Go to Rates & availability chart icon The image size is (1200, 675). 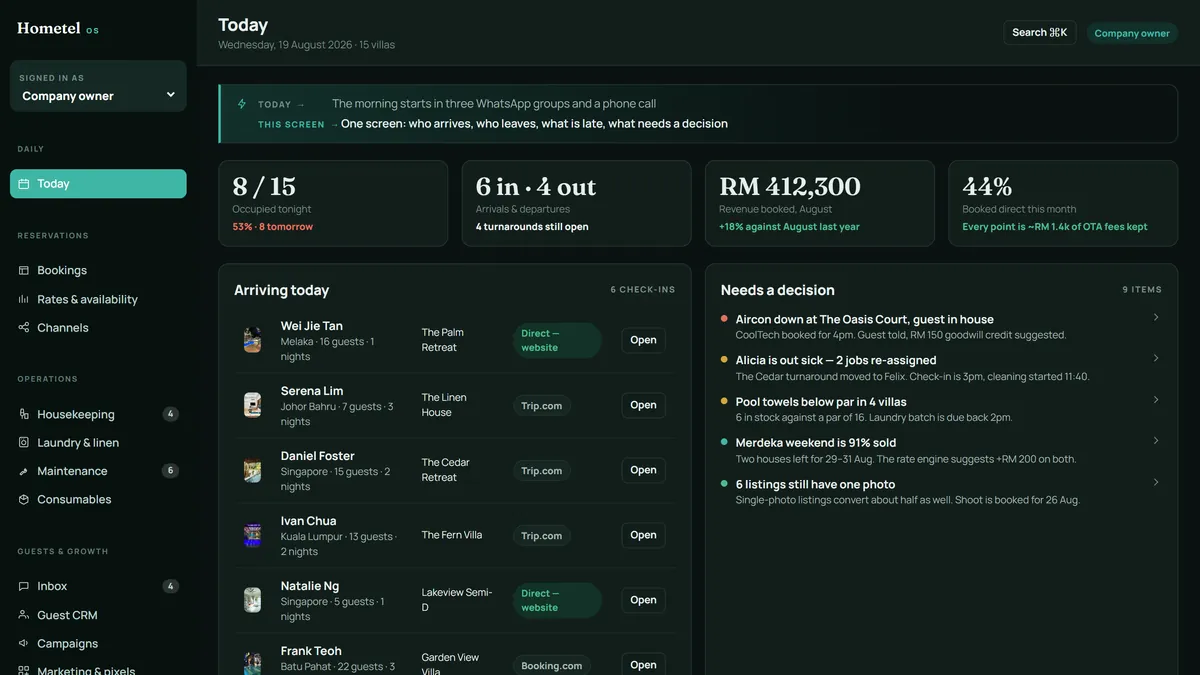coord(24,299)
